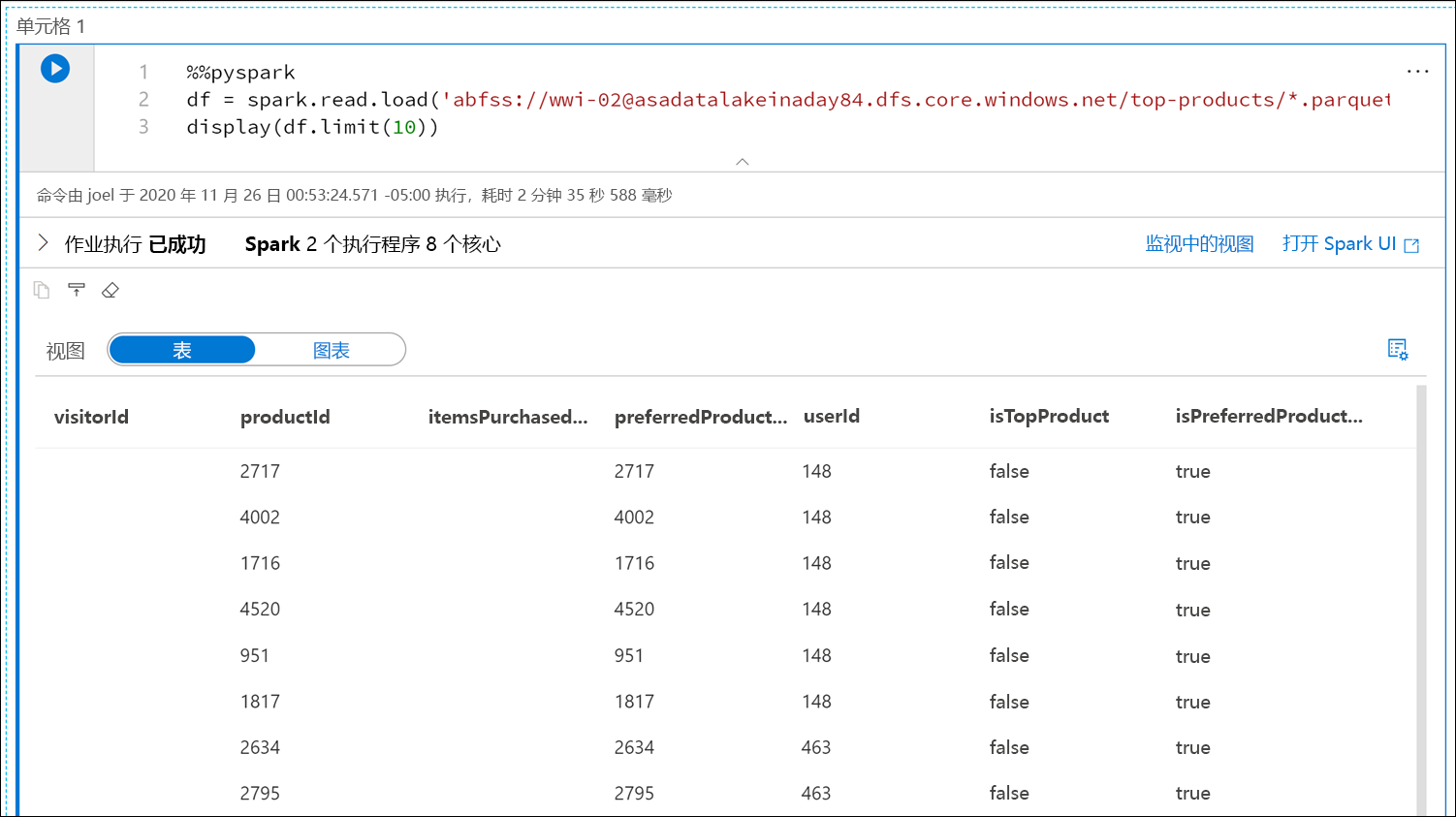The height and width of the screenshot is (817, 1456).
Task: Click the 作业执行 已成功 status text
Action: click(135, 244)
